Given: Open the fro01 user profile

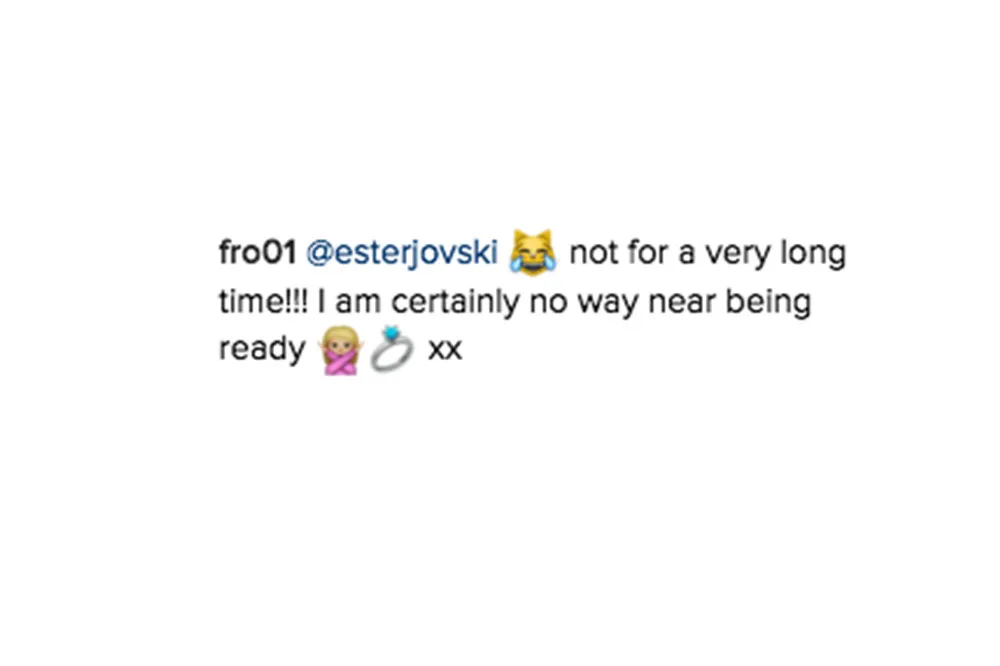Looking at the screenshot, I should (x=258, y=252).
